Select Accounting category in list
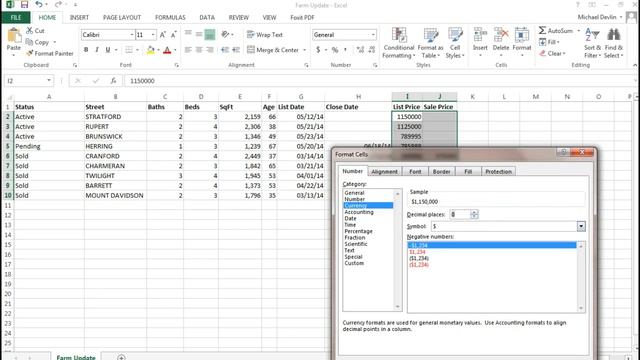The width and height of the screenshot is (640, 360). click(x=359, y=212)
